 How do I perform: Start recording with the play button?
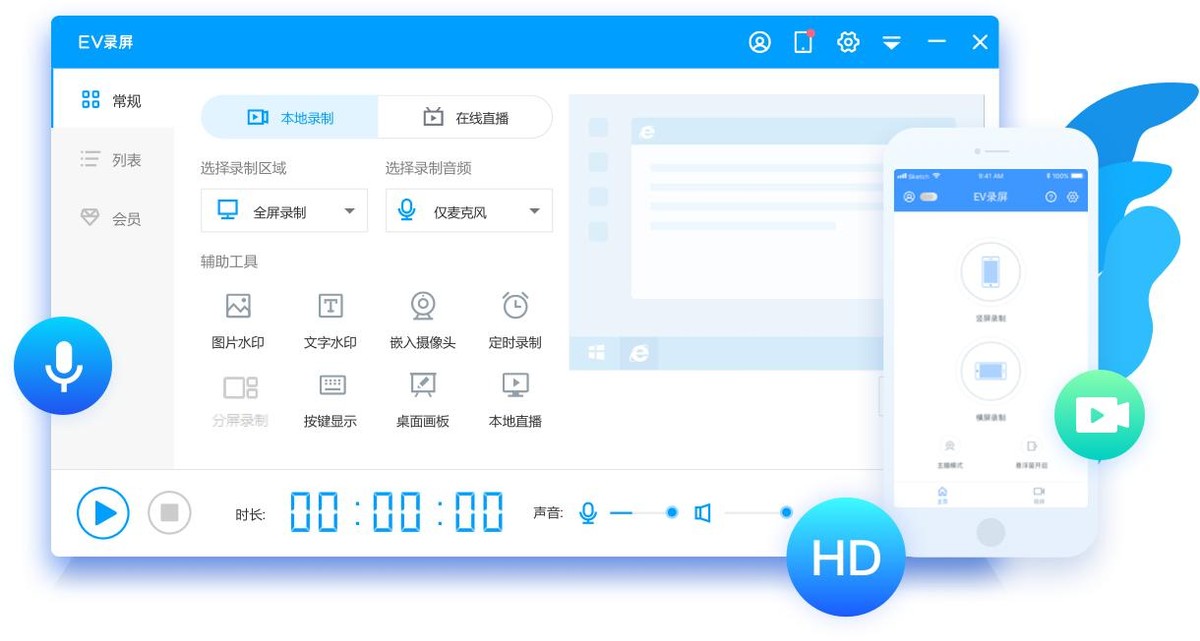(x=103, y=512)
